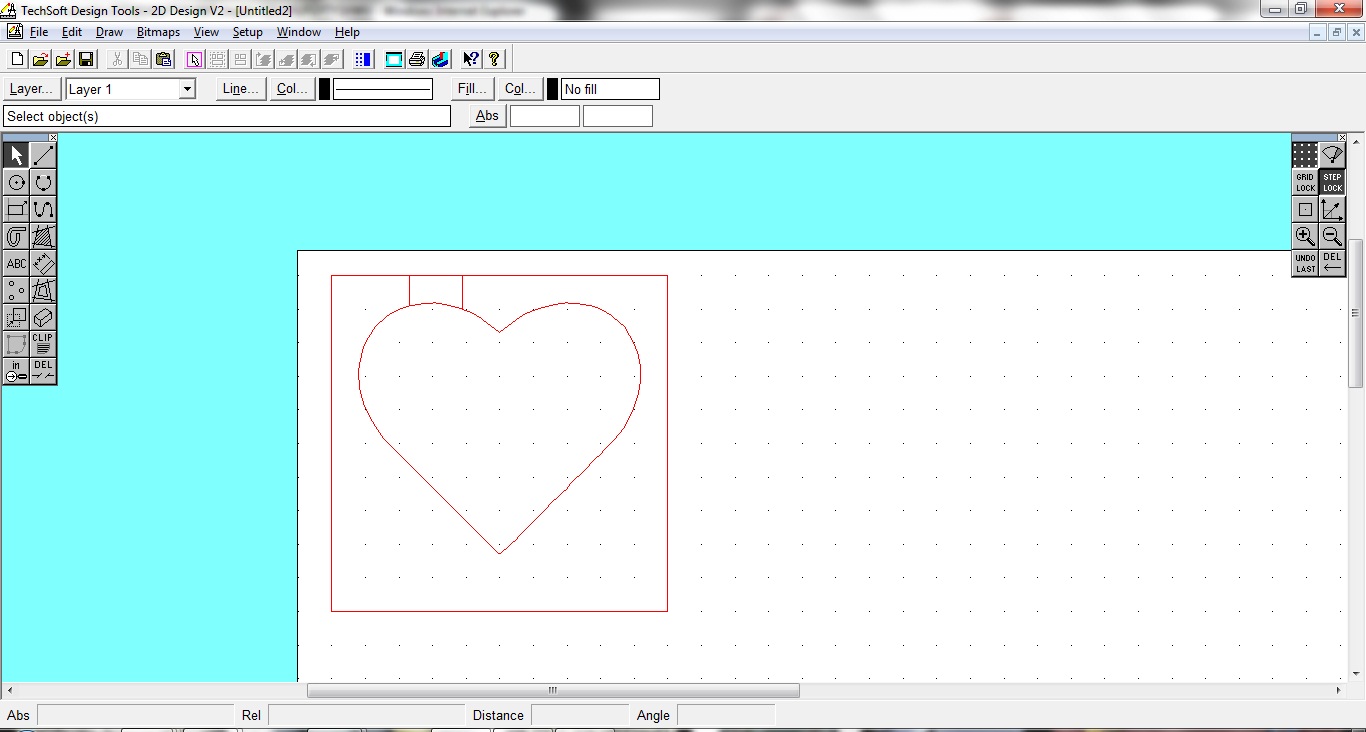Toggle the Abs coordinate mode button

tap(487, 116)
